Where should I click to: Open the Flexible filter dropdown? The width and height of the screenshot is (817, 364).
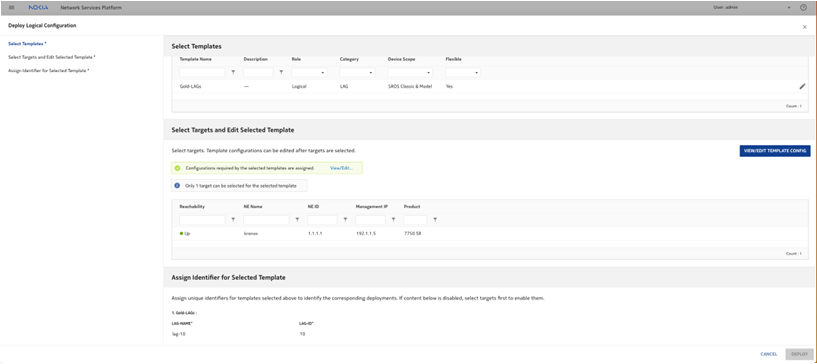pyautogui.click(x=463, y=72)
